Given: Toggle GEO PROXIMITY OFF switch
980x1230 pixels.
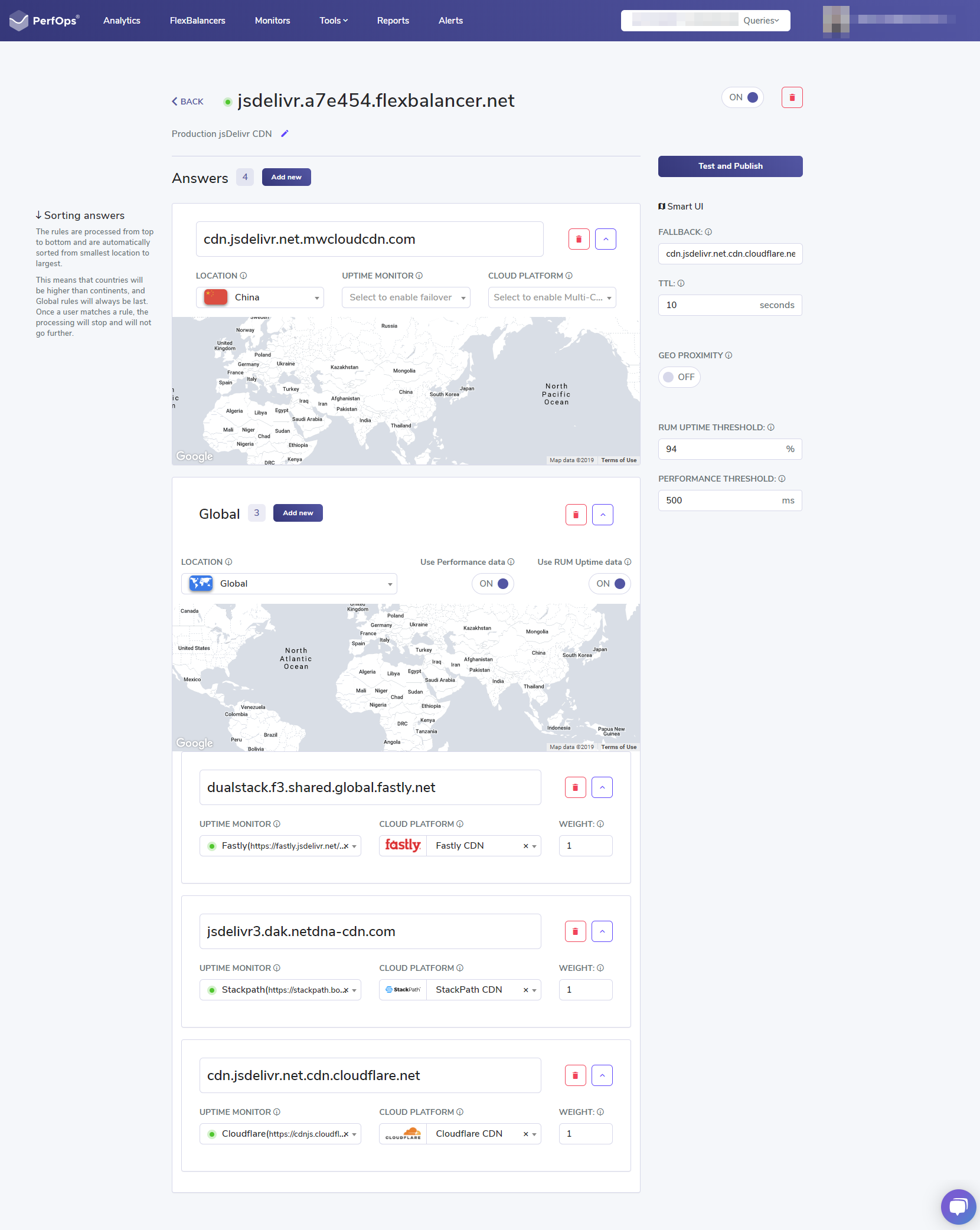Looking at the screenshot, I should pos(679,377).
